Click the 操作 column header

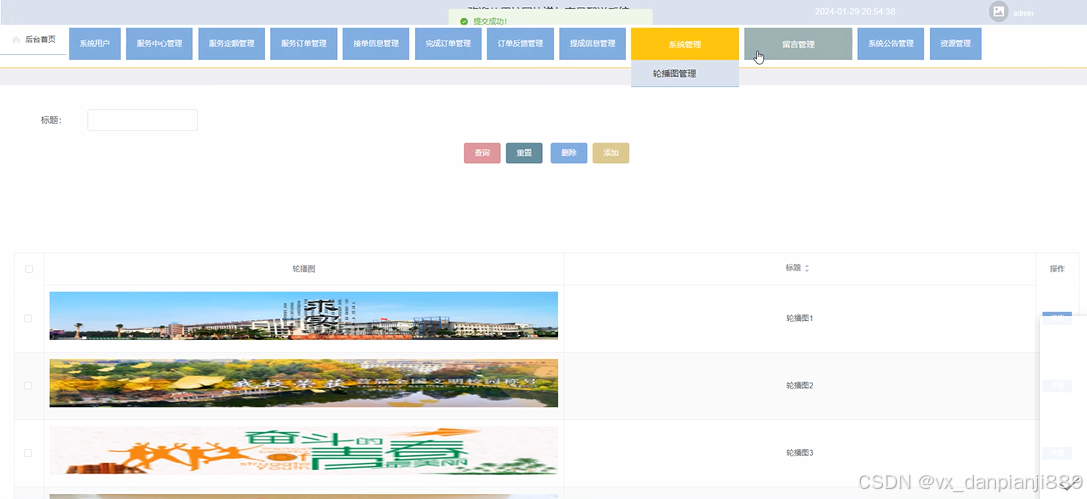click(x=1056, y=269)
